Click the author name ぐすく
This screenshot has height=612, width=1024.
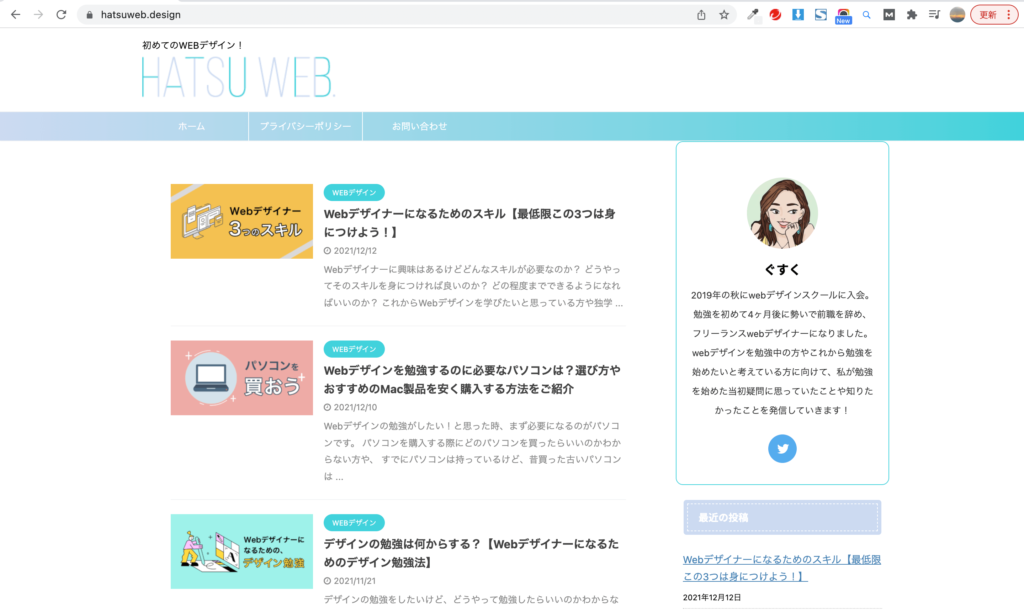point(782,269)
